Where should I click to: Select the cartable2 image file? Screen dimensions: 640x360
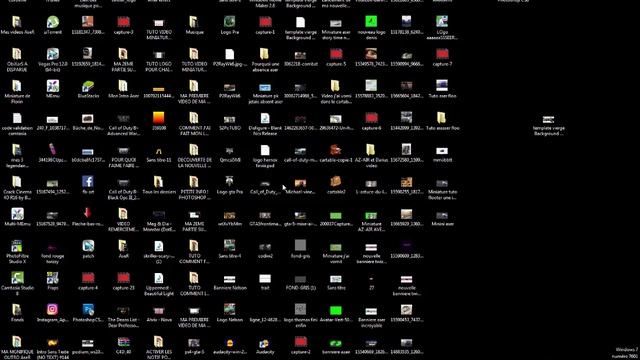[336, 182]
